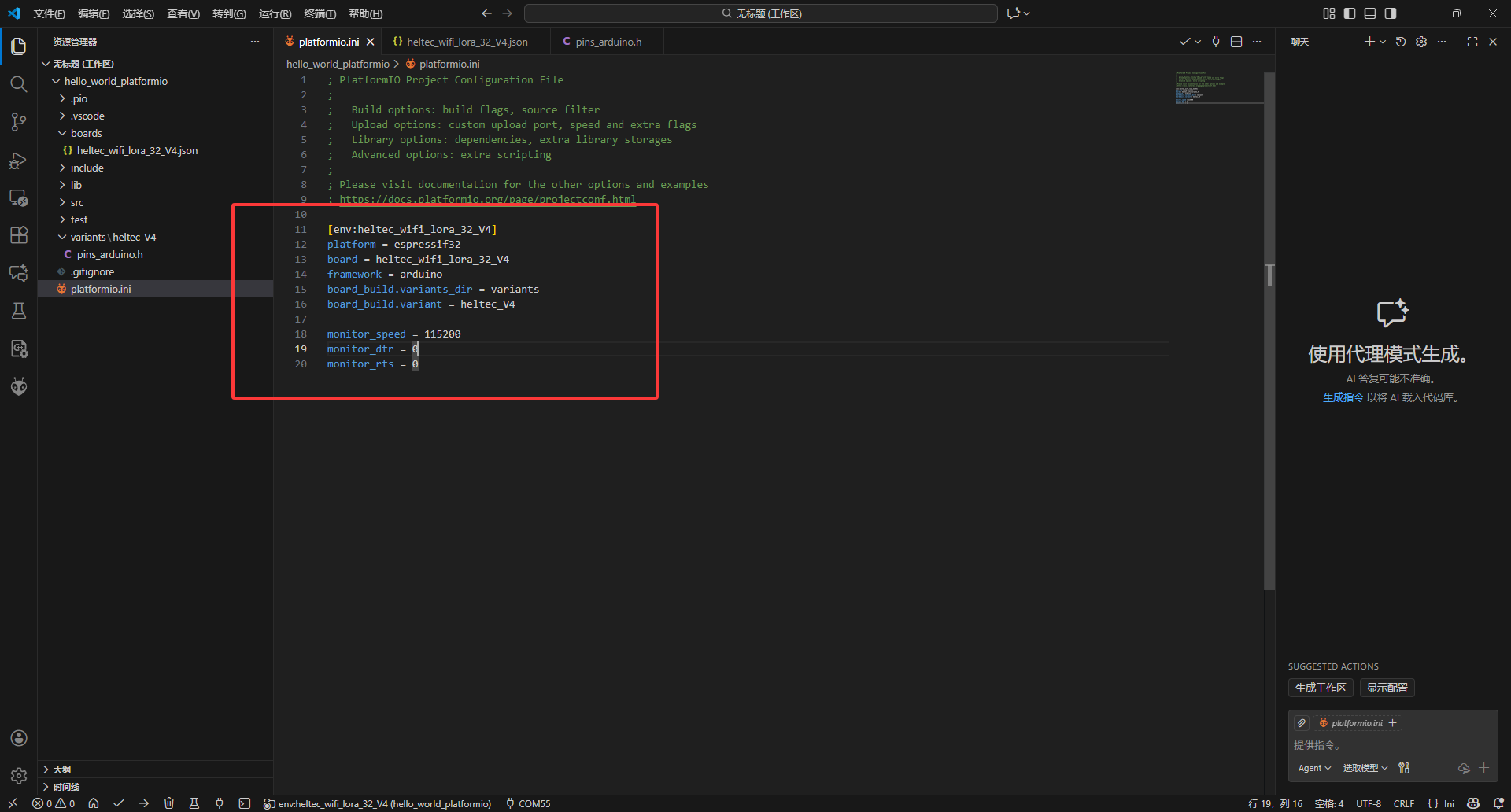Toggle the bottom panel layout button
Image resolution: width=1511 pixels, height=812 pixels.
(x=1370, y=13)
